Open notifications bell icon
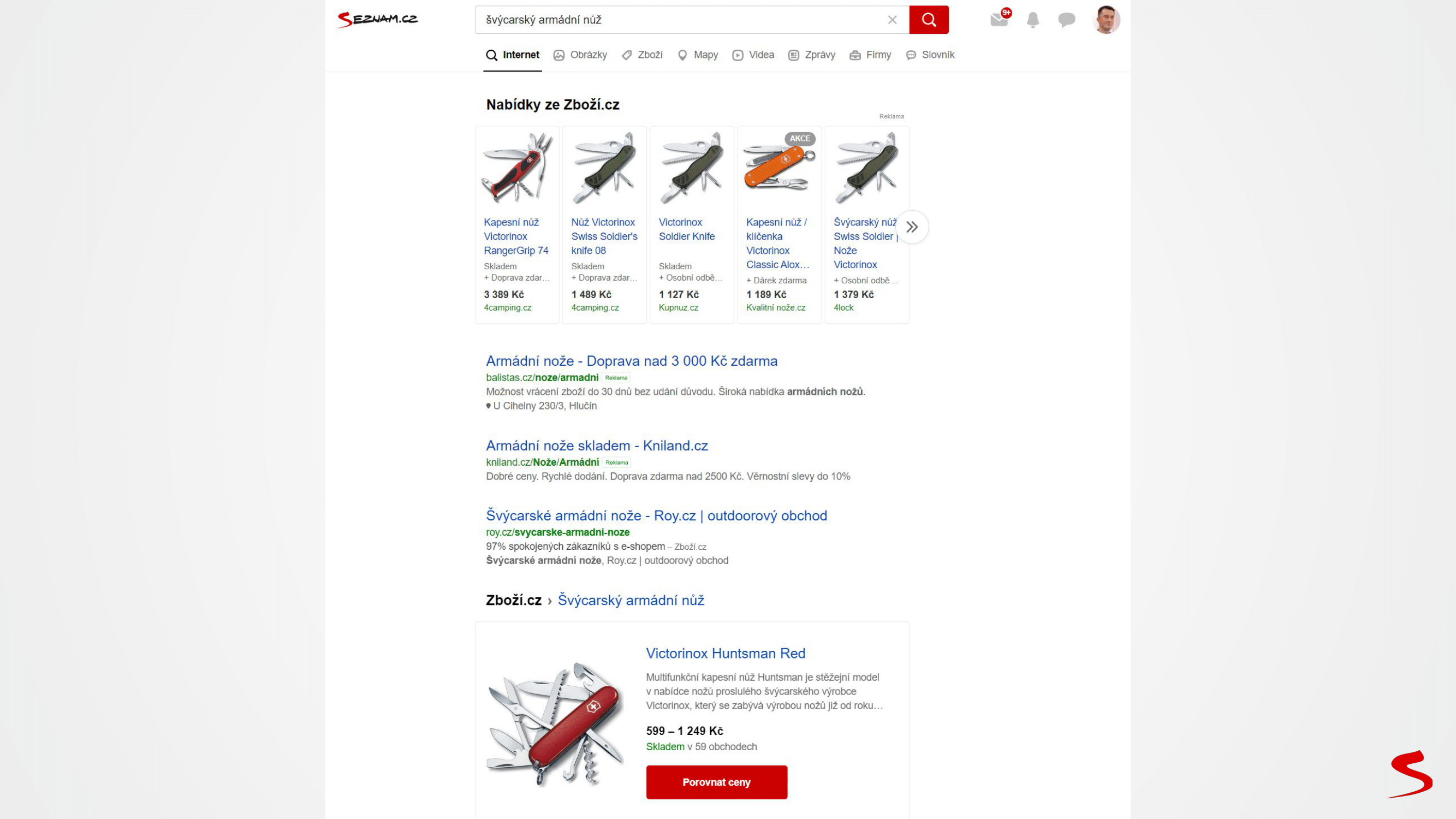The width and height of the screenshot is (1456, 819). 1033,20
